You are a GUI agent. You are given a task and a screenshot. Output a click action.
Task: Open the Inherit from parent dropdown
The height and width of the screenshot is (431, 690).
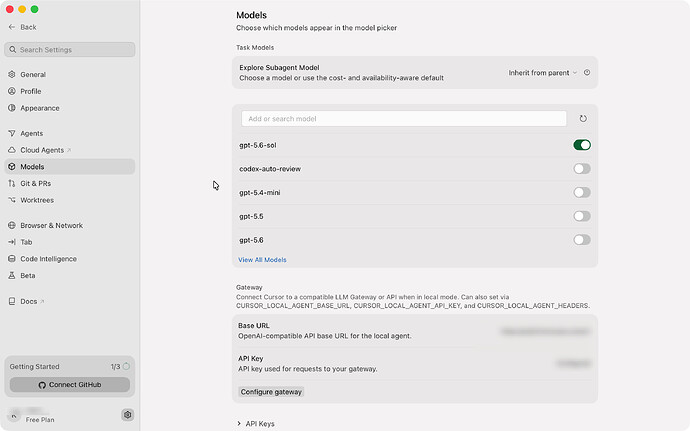(543, 73)
